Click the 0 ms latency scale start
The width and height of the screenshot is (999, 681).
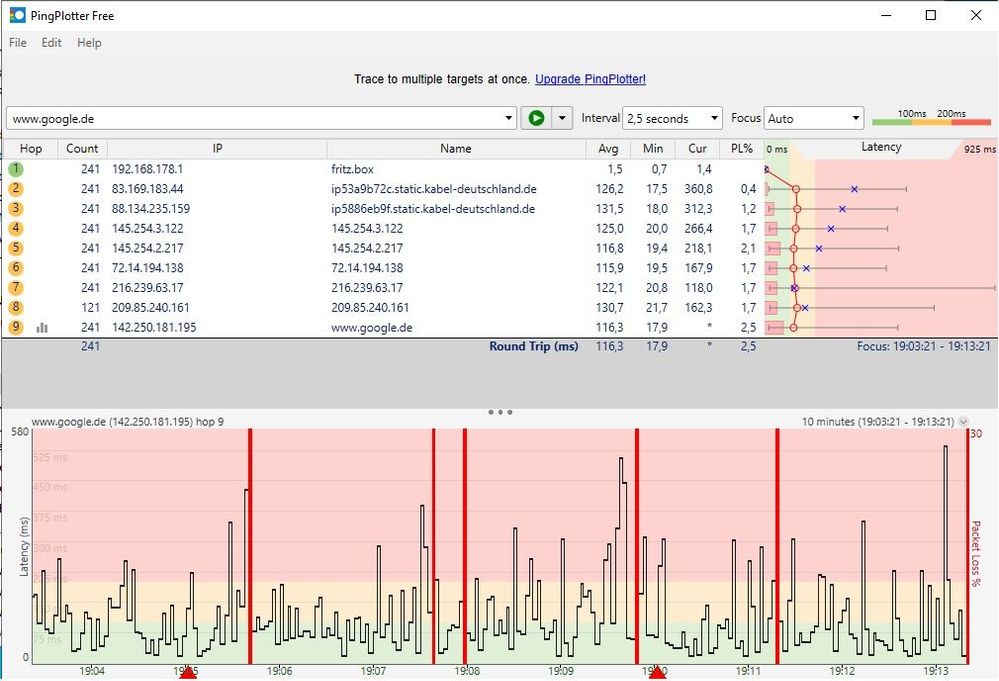click(x=777, y=149)
